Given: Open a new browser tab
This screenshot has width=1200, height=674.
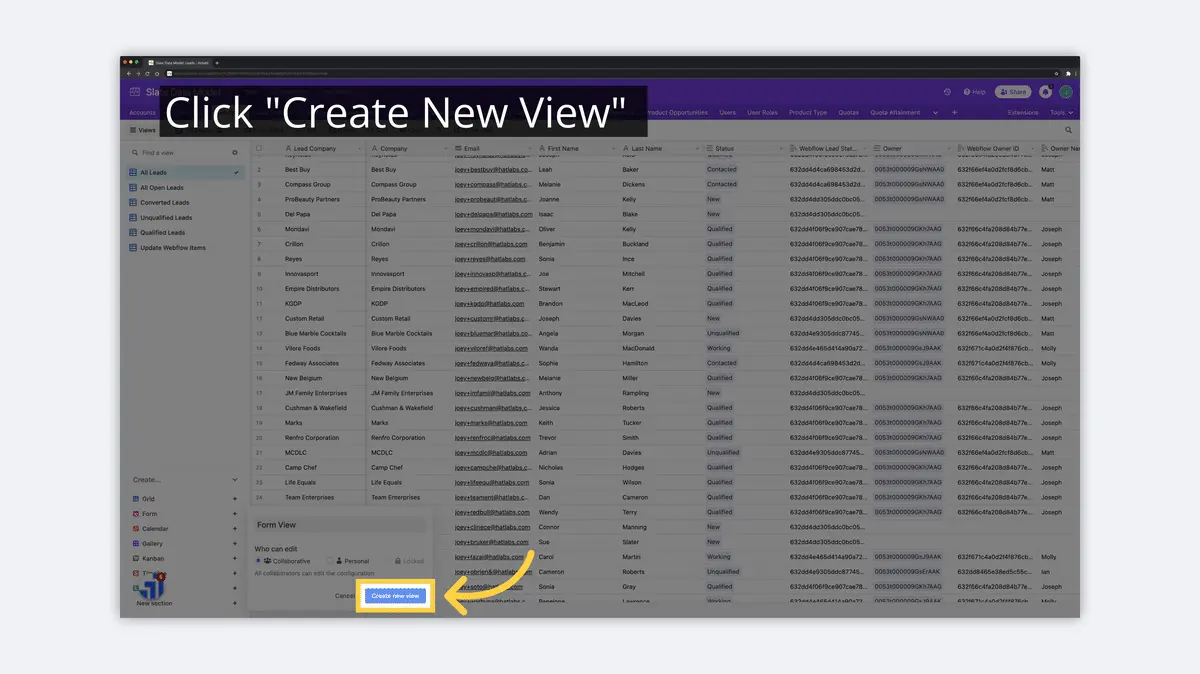Looking at the screenshot, I should (217, 63).
